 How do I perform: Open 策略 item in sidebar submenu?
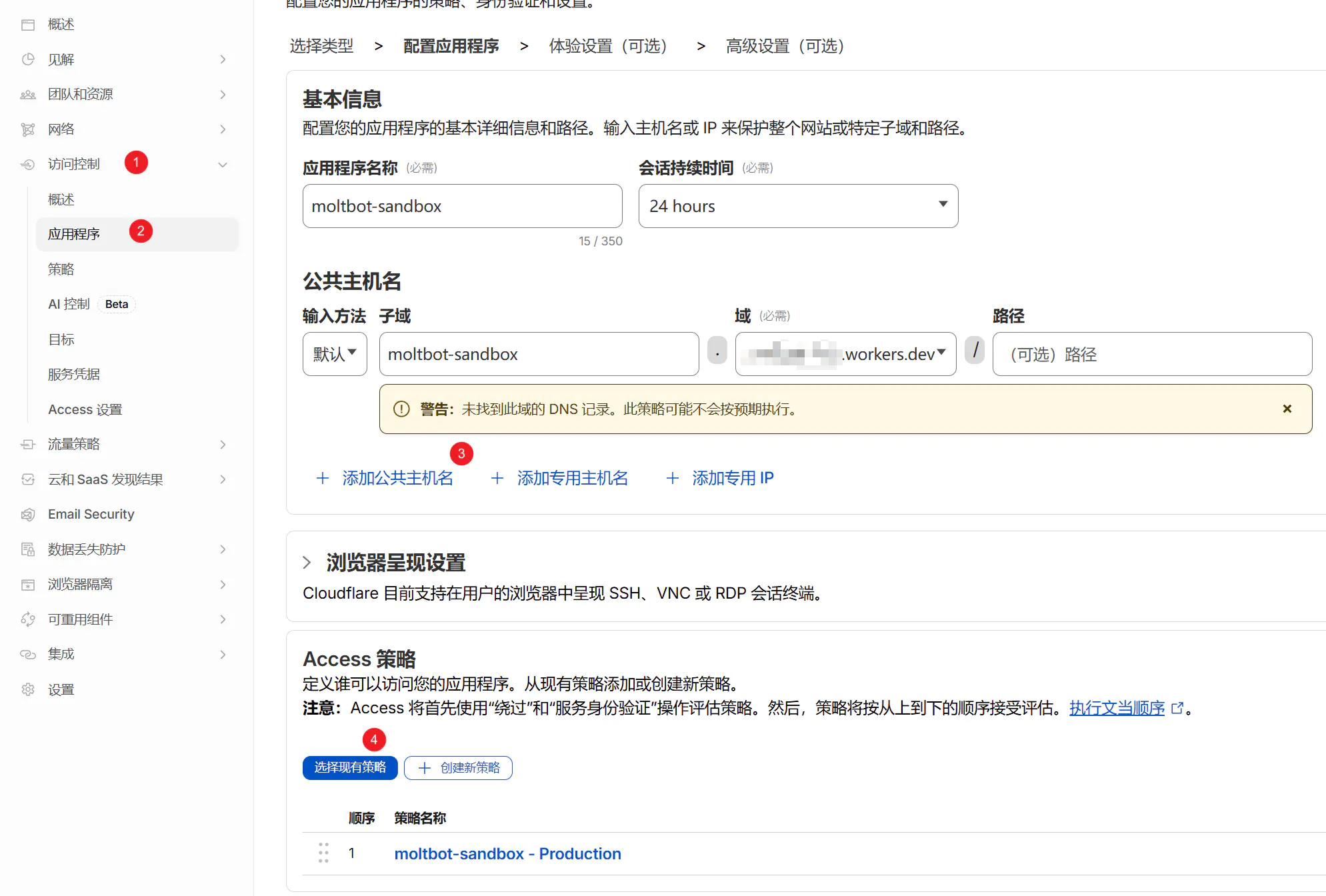point(61,269)
